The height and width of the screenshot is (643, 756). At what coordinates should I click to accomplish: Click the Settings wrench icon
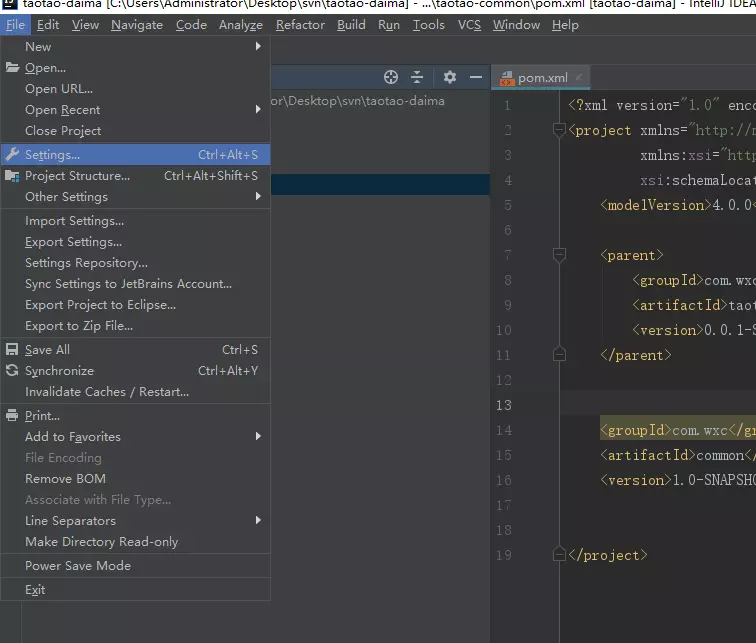(12, 154)
